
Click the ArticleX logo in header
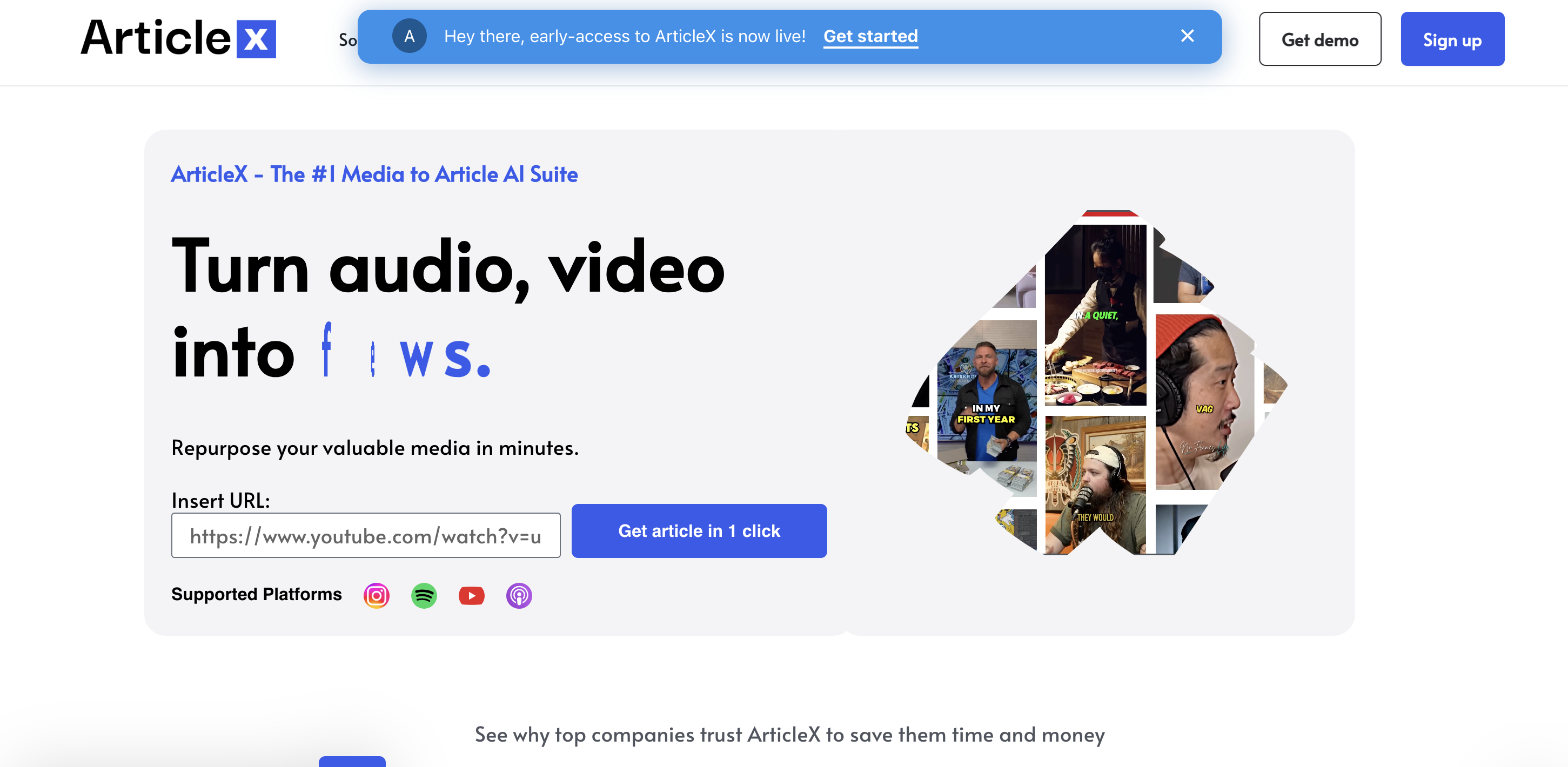(x=178, y=38)
